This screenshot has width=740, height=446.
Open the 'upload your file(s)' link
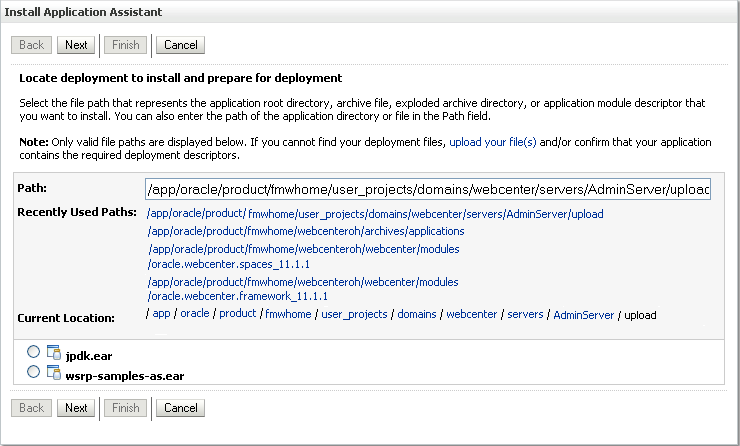click(x=492, y=143)
